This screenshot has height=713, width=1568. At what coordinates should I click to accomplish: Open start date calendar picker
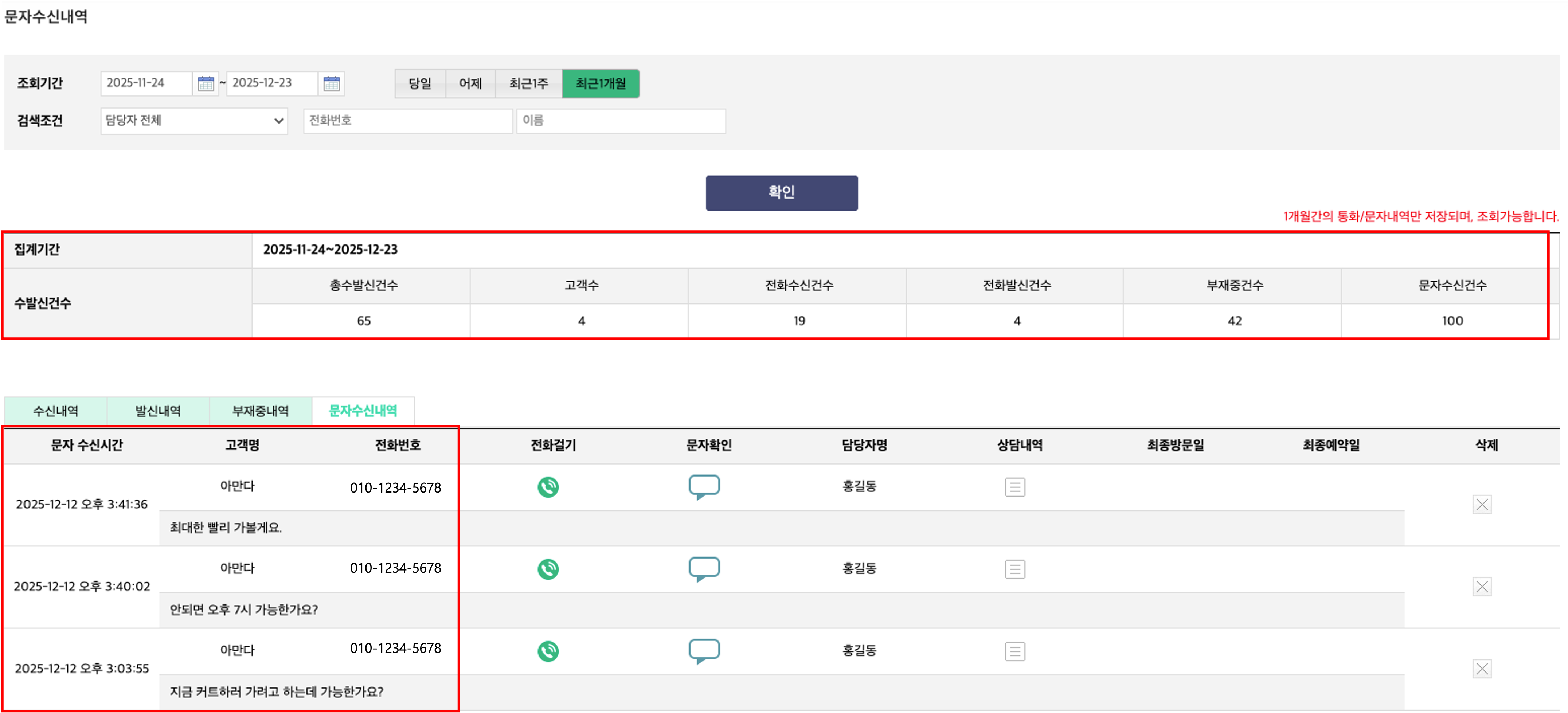(x=206, y=83)
